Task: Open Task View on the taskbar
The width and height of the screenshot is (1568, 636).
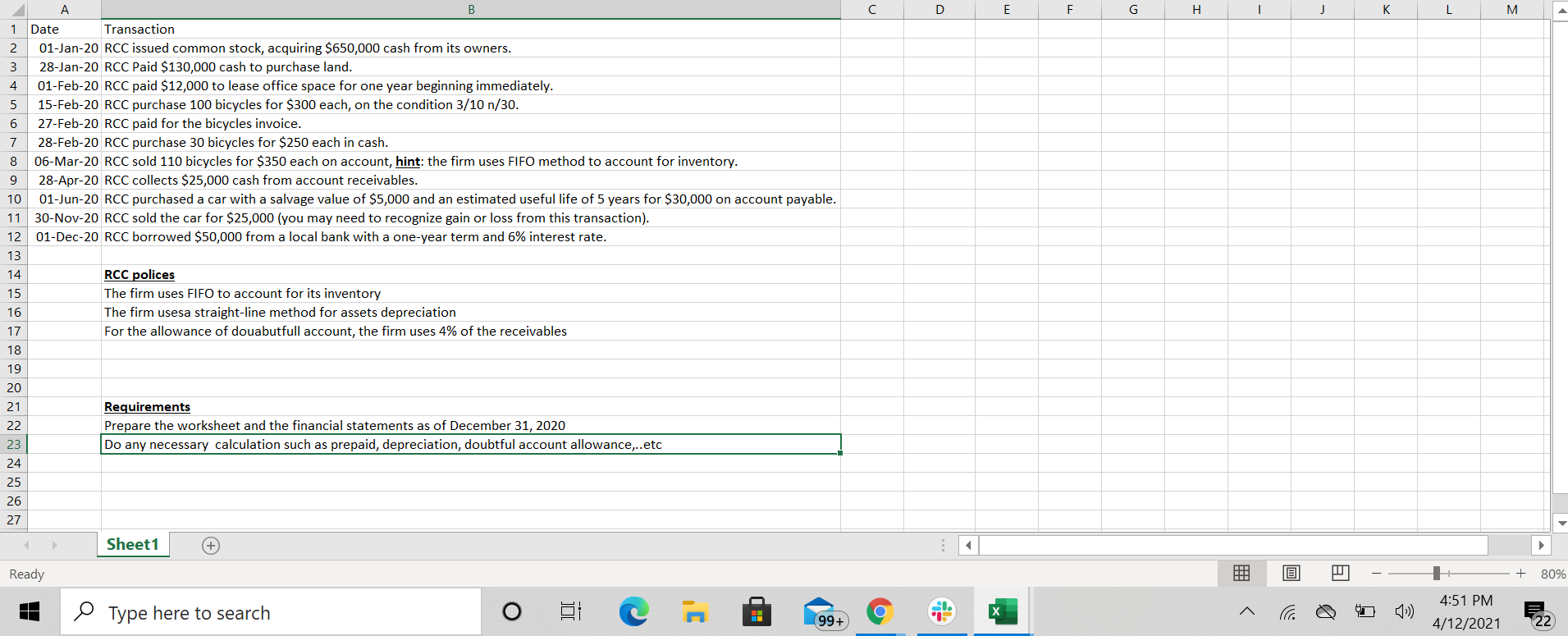Action: (x=570, y=612)
